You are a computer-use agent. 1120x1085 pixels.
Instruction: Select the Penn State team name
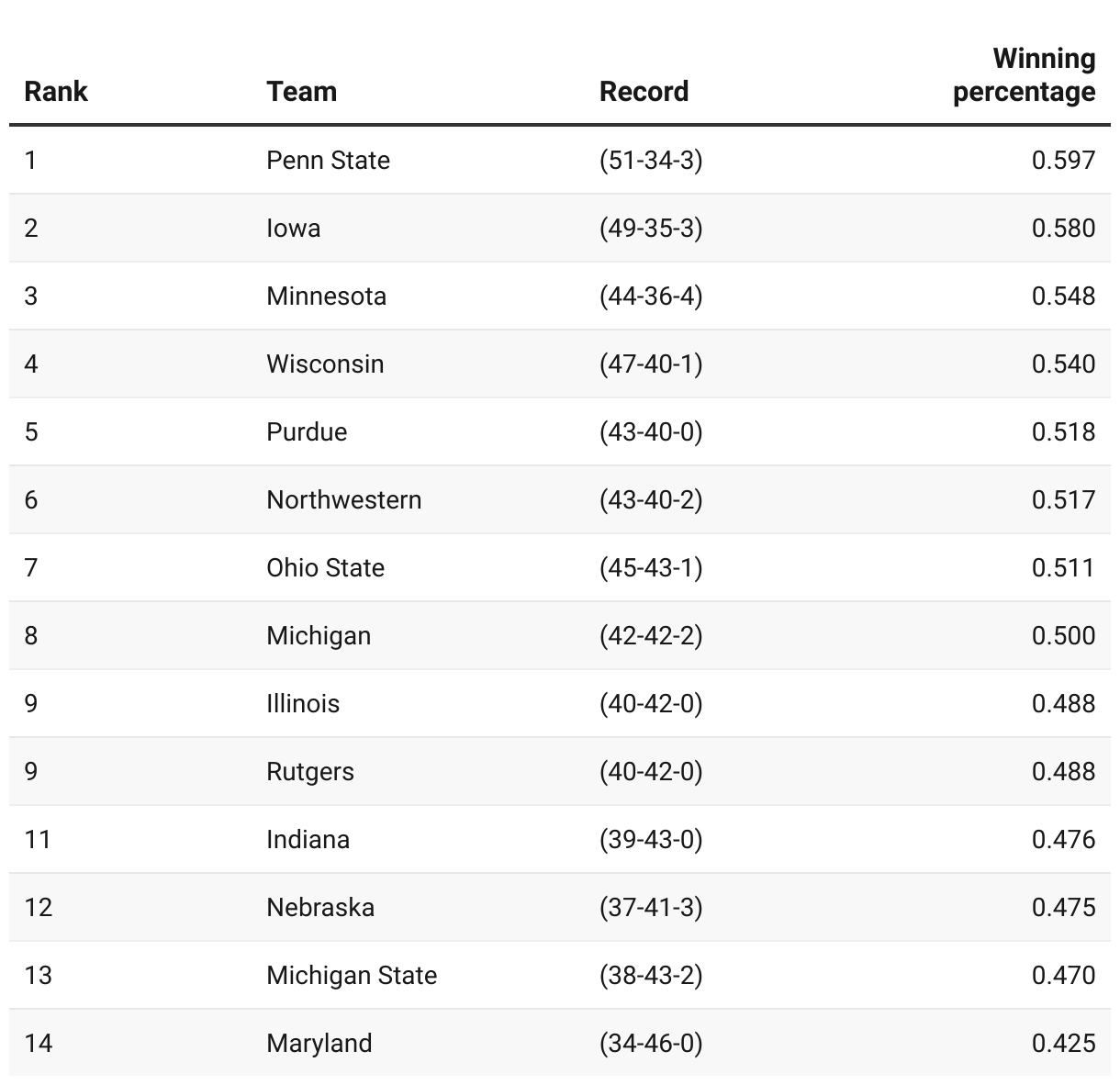(328, 161)
